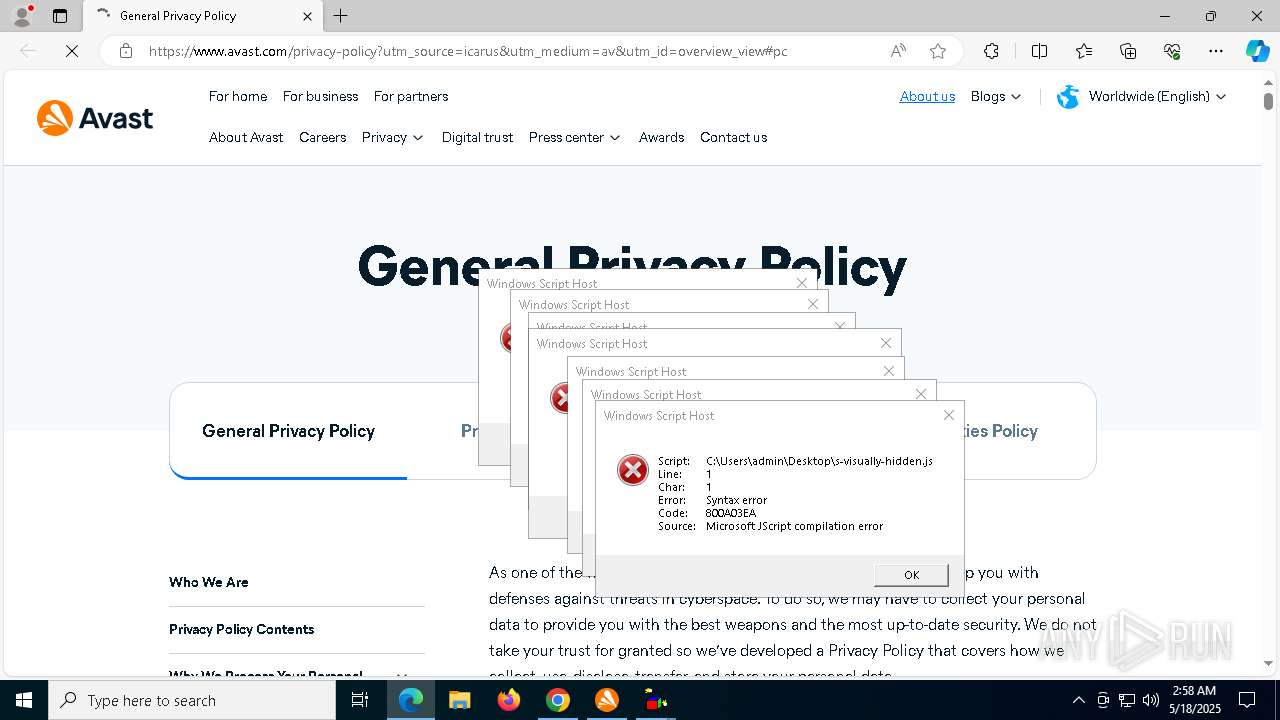Select the General Privacy Policy tab
Image resolution: width=1280 pixels, height=720 pixels.
288,431
